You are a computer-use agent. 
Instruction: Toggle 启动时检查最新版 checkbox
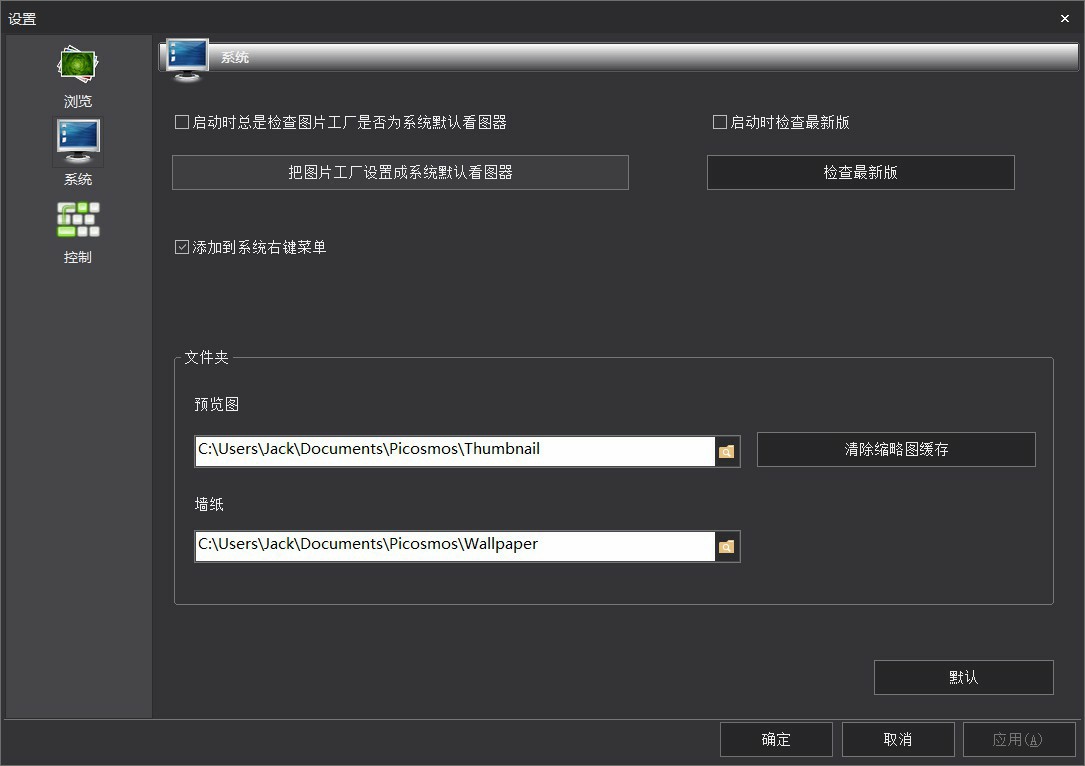(x=719, y=123)
